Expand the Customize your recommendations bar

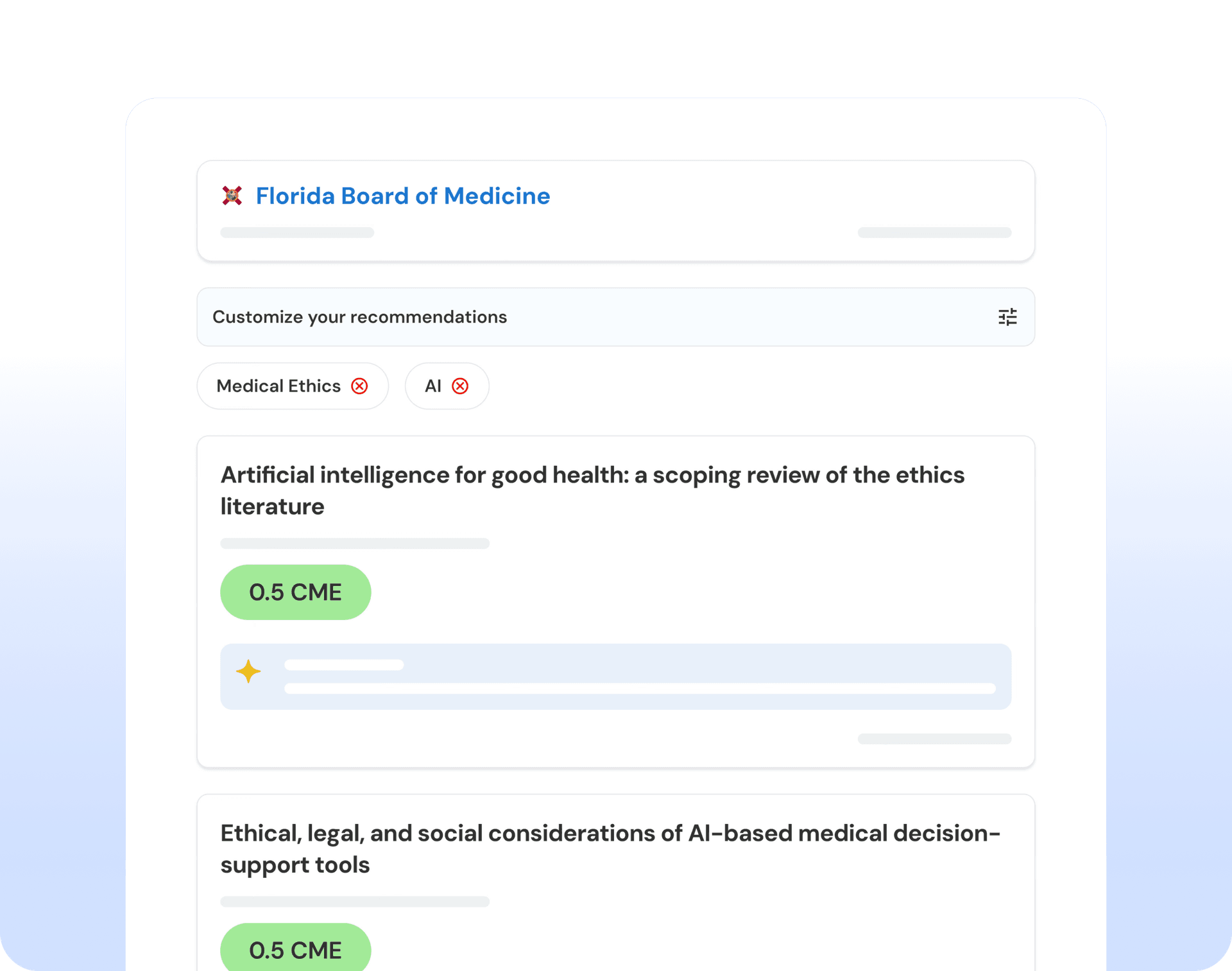pos(577,317)
